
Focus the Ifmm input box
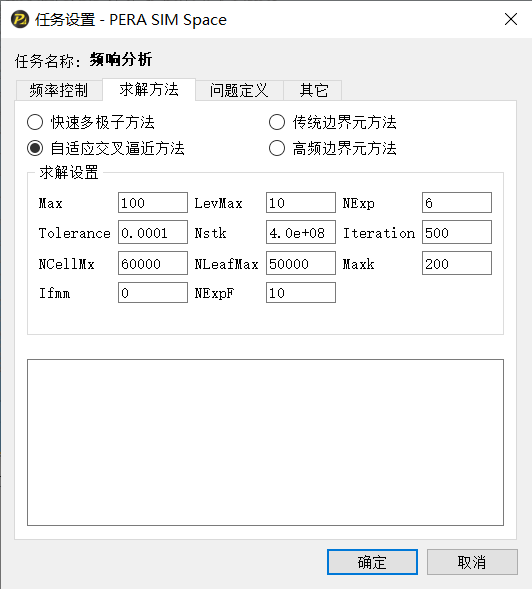[153, 293]
